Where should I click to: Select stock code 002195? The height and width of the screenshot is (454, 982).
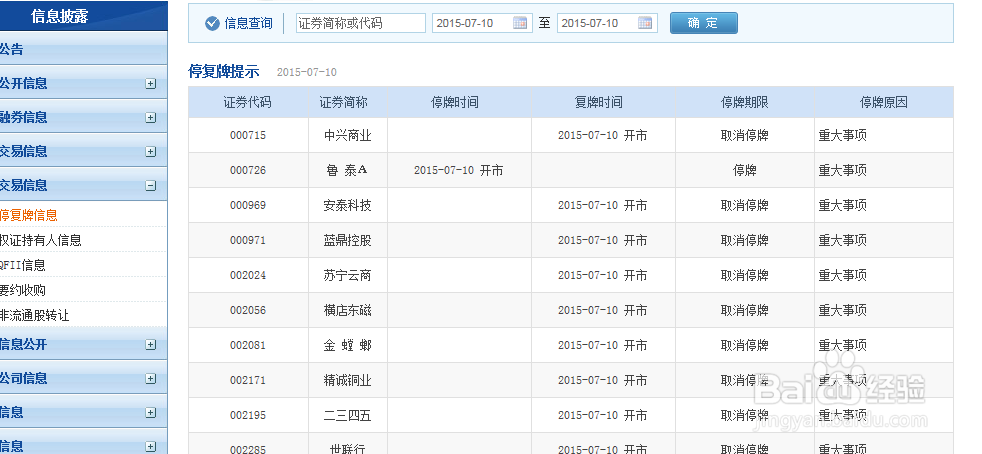(x=248, y=416)
